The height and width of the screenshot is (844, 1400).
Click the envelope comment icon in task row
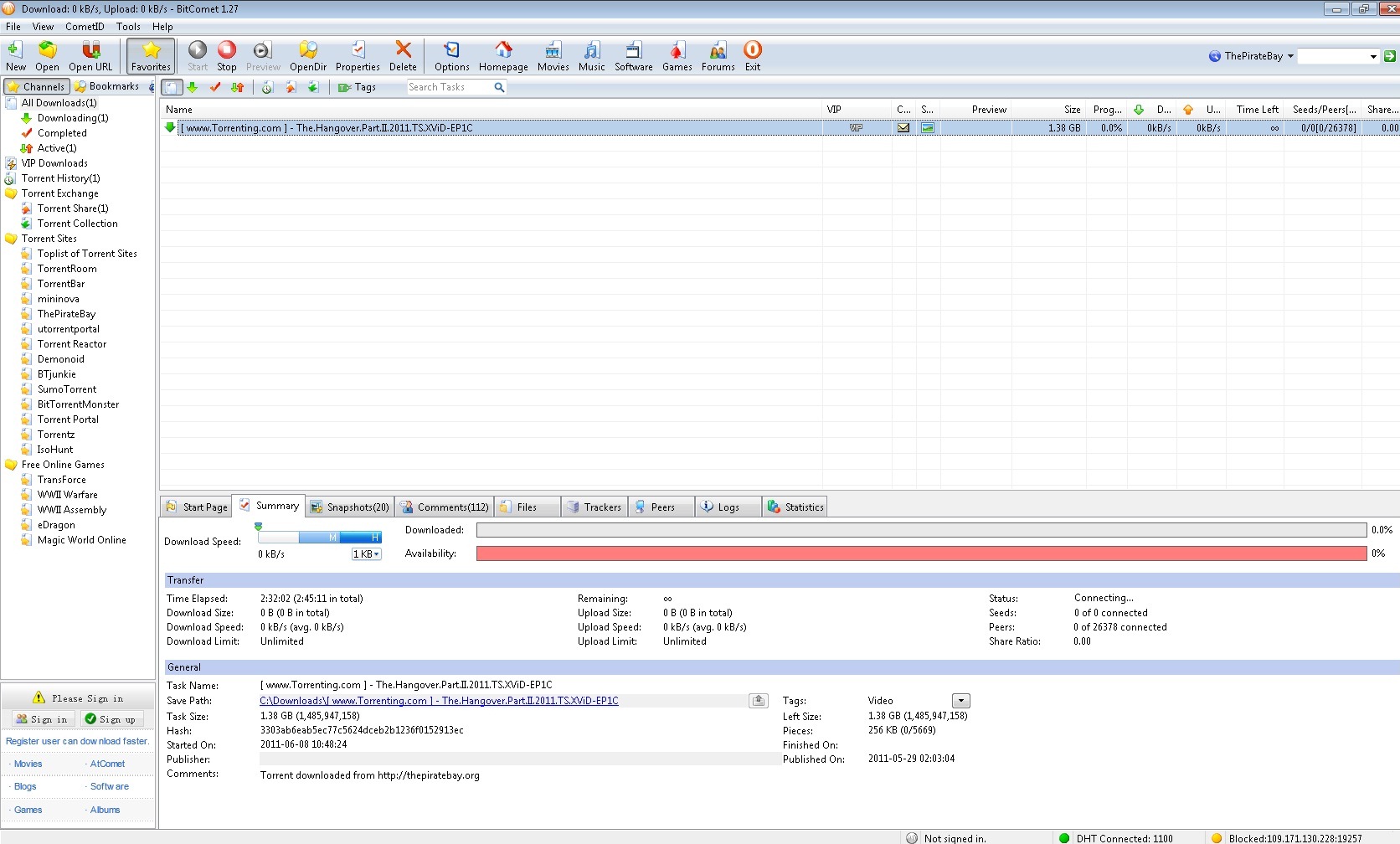pos(903,128)
